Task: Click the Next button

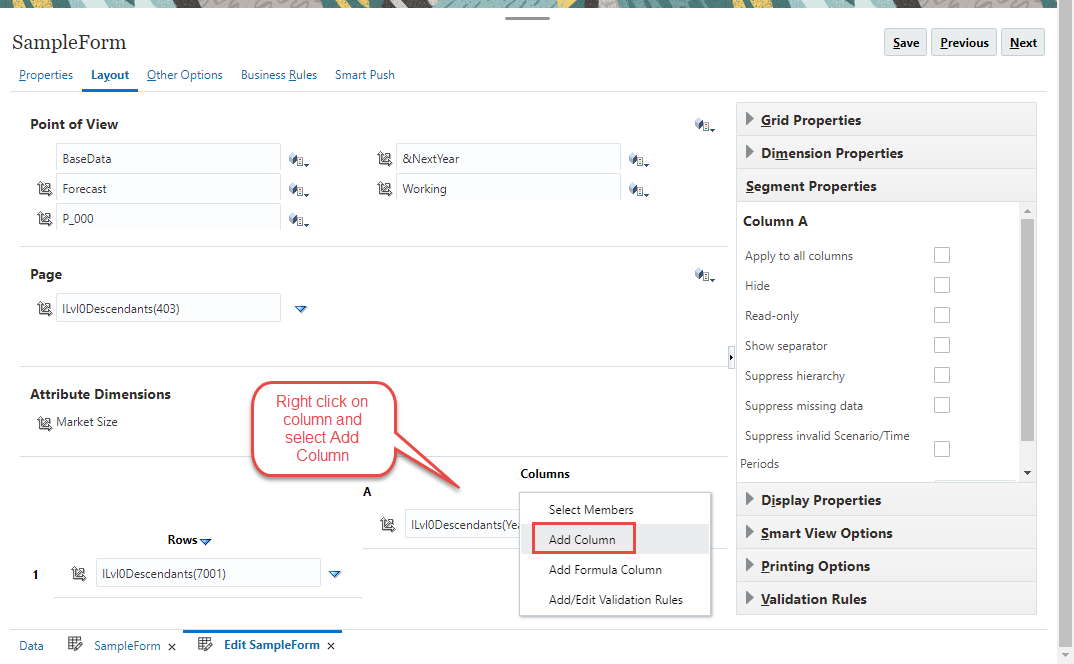Action: point(1022,42)
